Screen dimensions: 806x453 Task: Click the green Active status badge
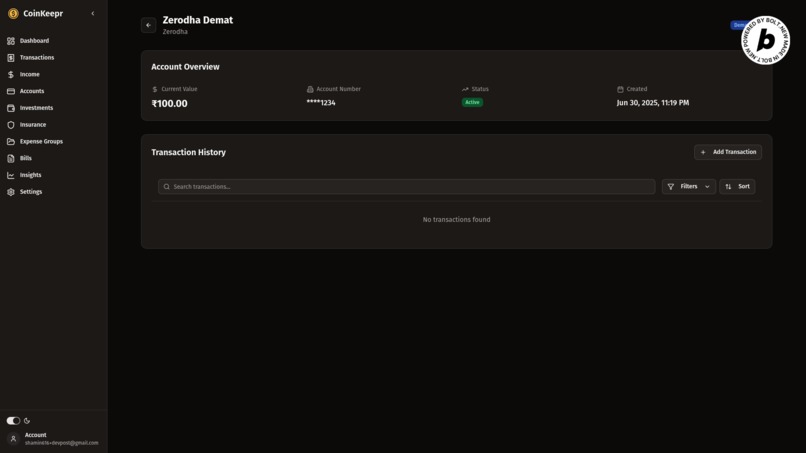tap(472, 102)
